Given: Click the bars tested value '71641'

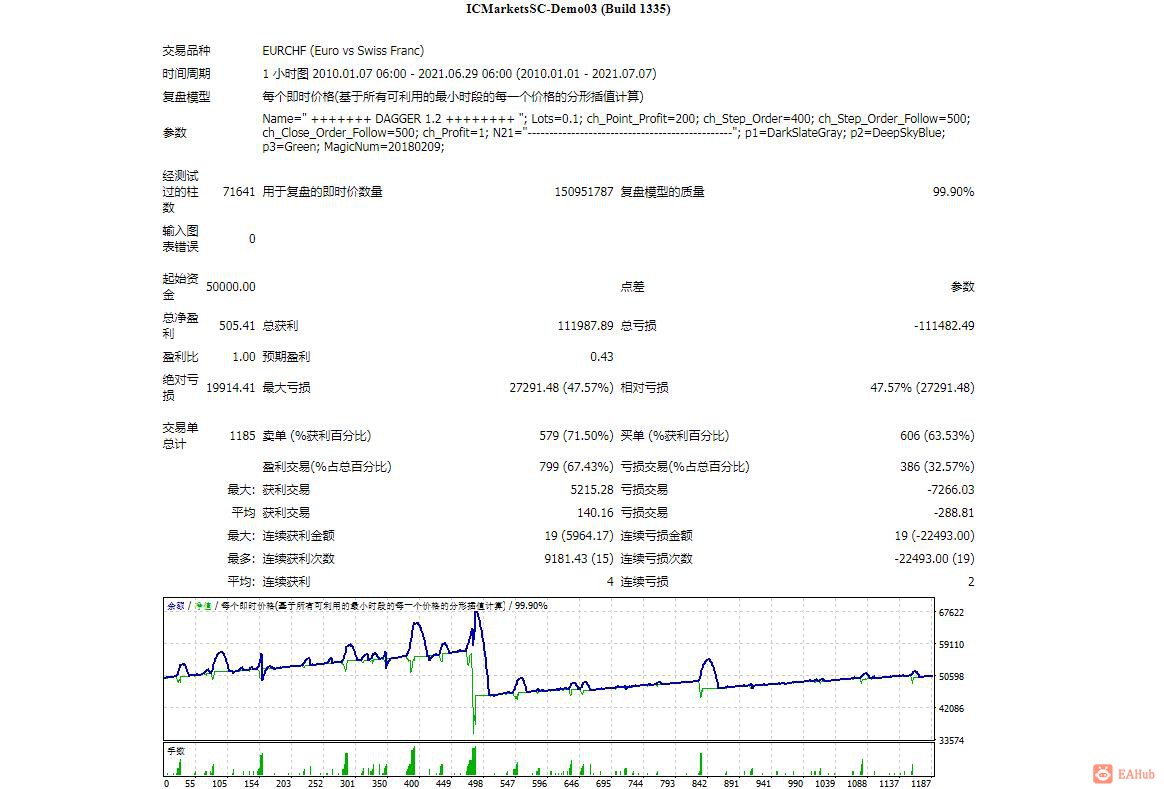Looking at the screenshot, I should click(239, 191).
